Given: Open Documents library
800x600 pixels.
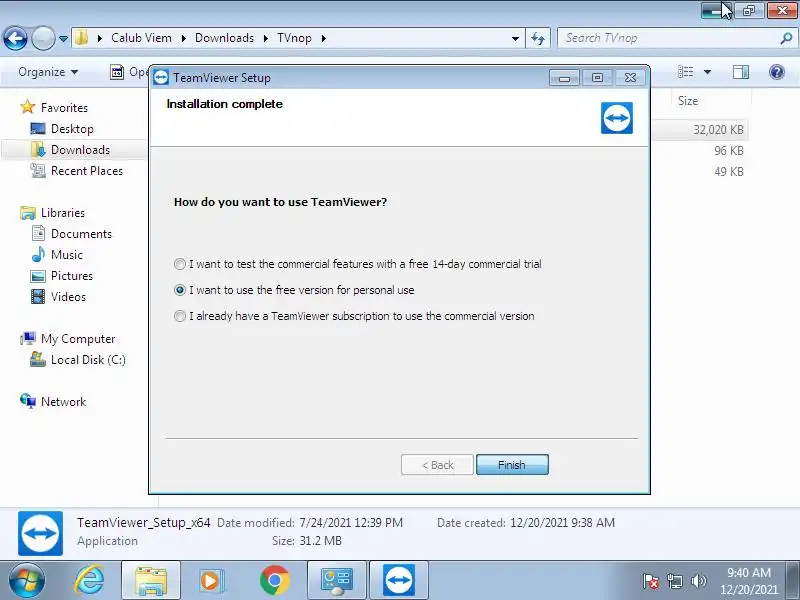Looking at the screenshot, I should click(81, 234).
